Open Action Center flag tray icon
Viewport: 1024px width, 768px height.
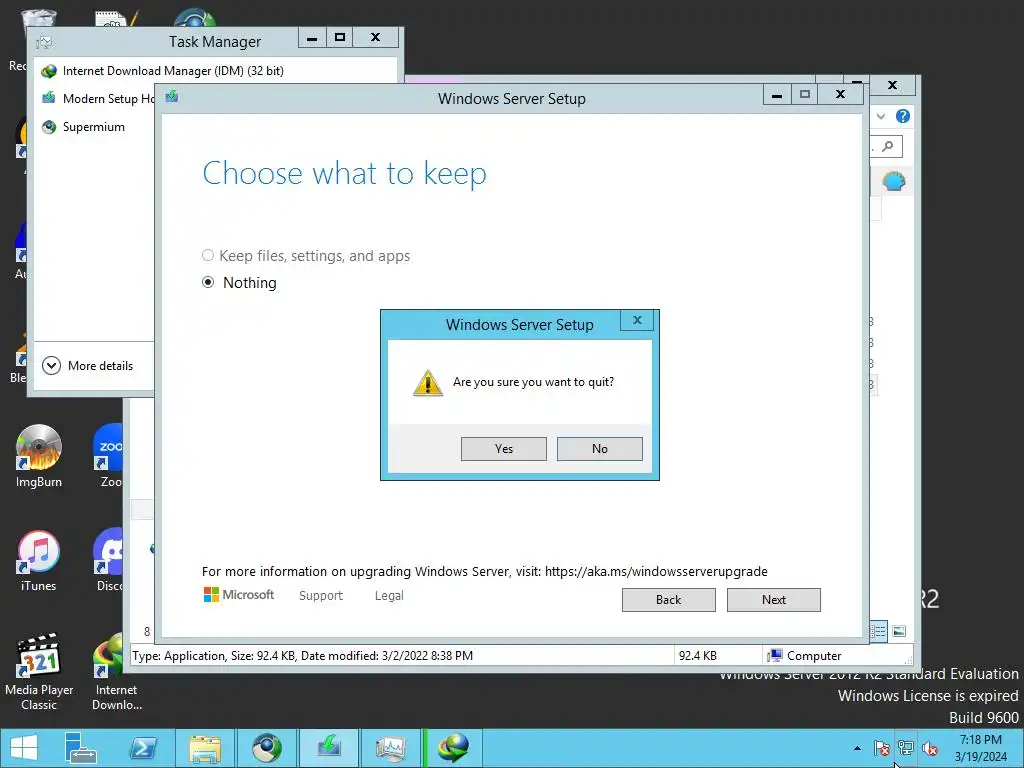[882, 748]
